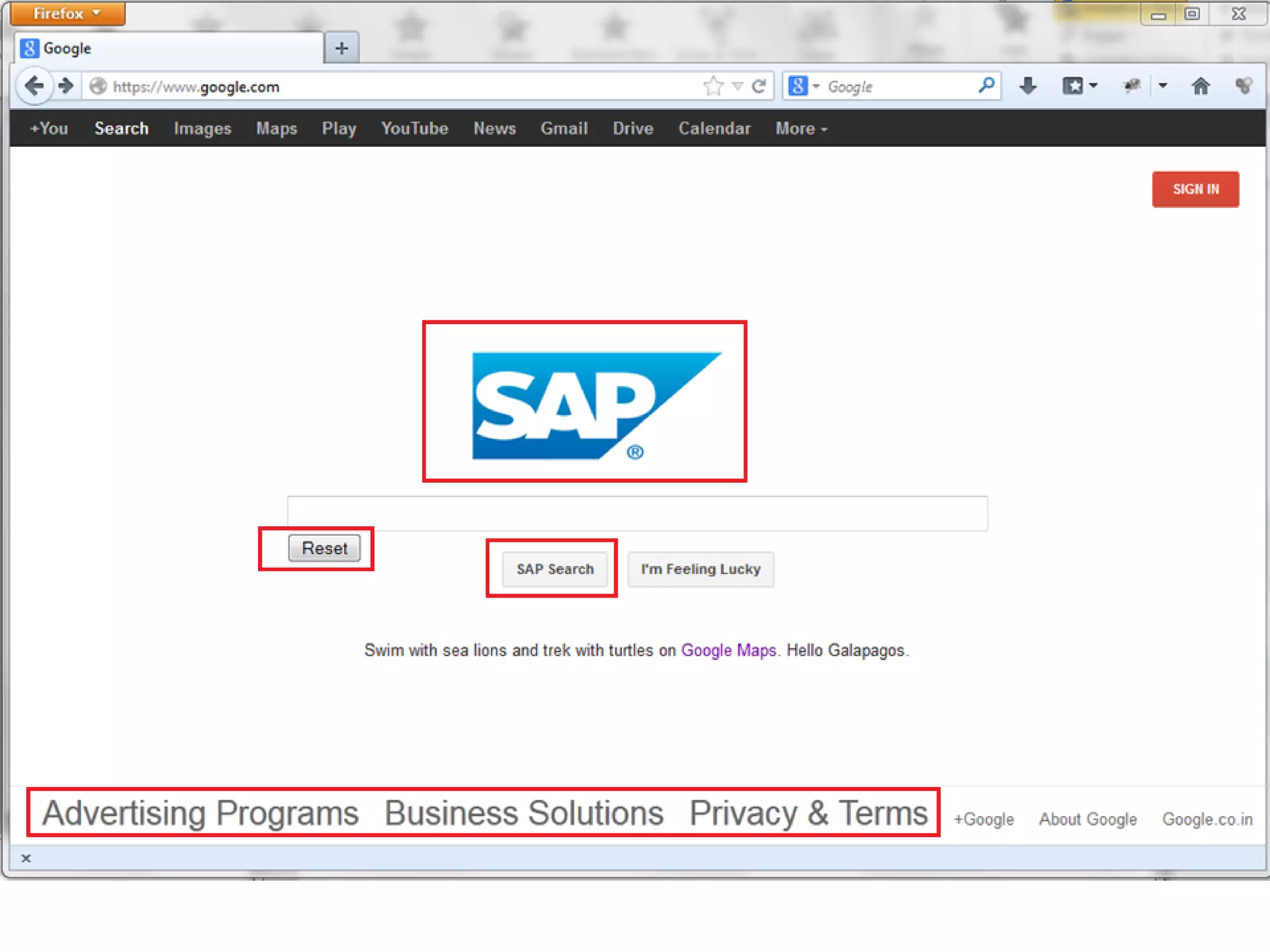
Task: Open the Downloads arrow icon
Action: tap(1028, 86)
